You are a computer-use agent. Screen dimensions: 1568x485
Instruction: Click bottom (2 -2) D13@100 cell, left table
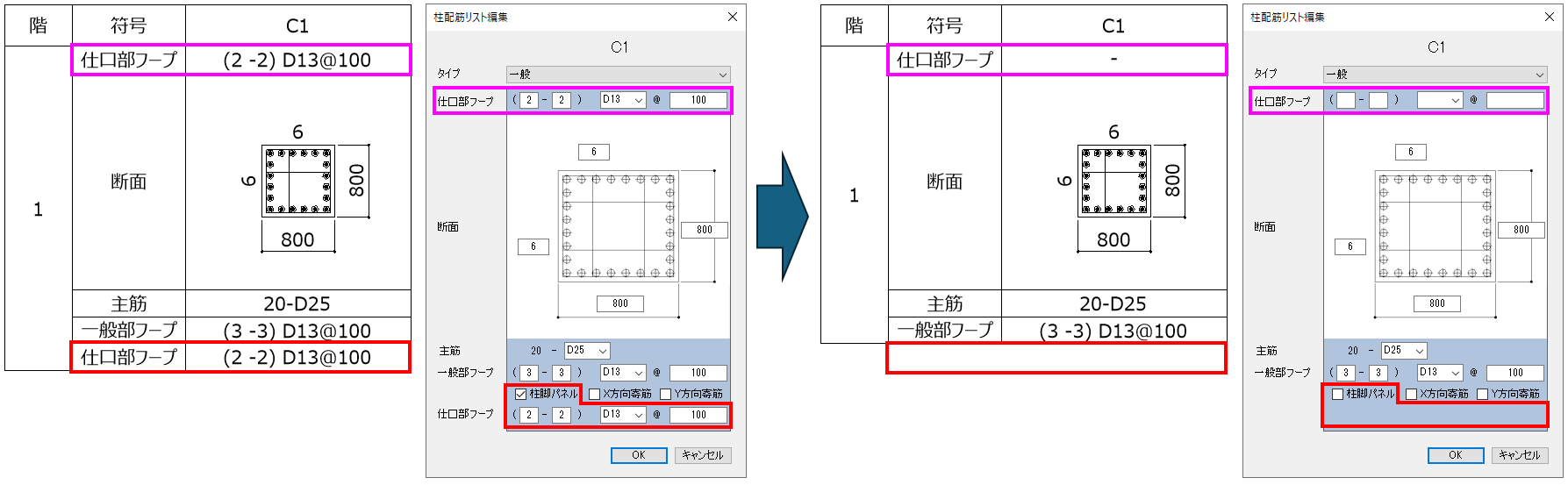(x=298, y=357)
